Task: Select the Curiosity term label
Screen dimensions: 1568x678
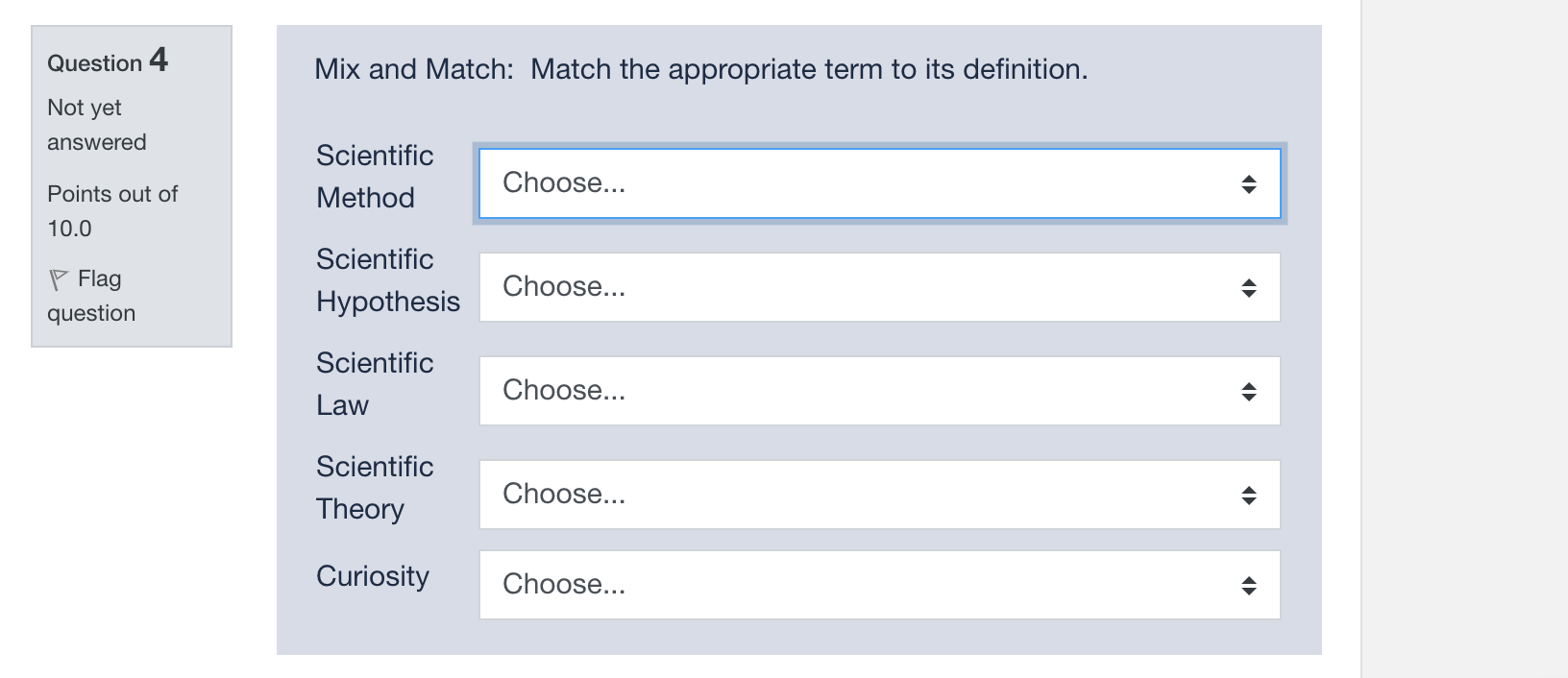Action: click(x=373, y=576)
